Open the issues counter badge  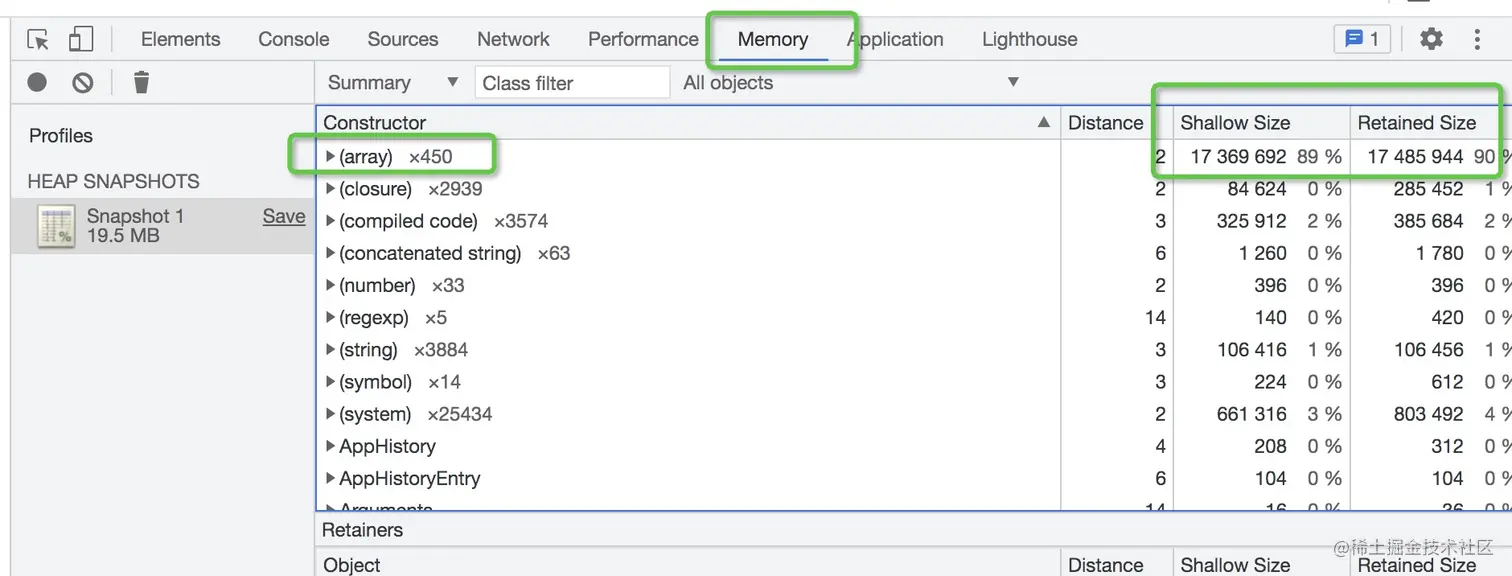tap(1362, 39)
